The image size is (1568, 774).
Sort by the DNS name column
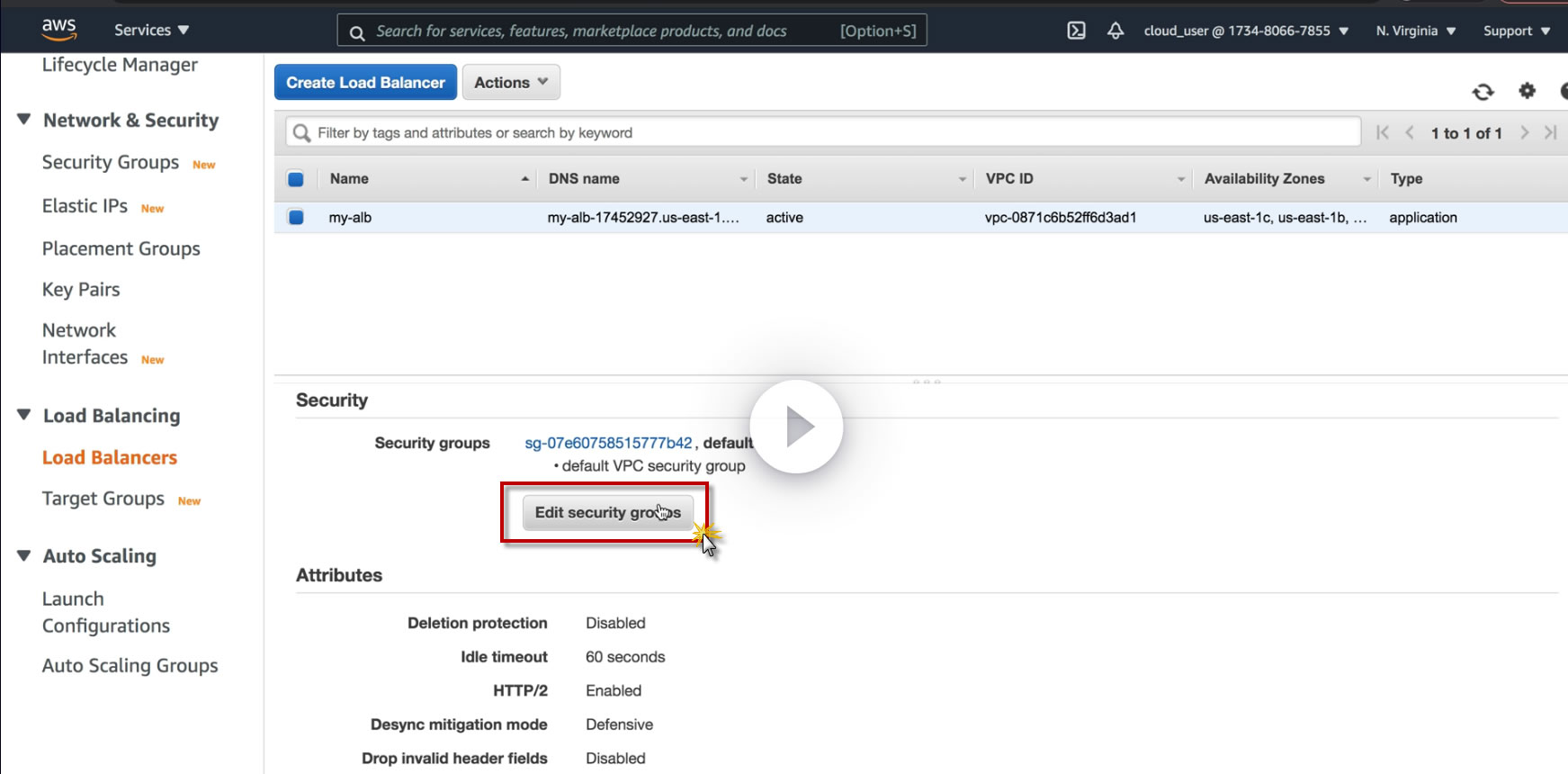point(646,179)
